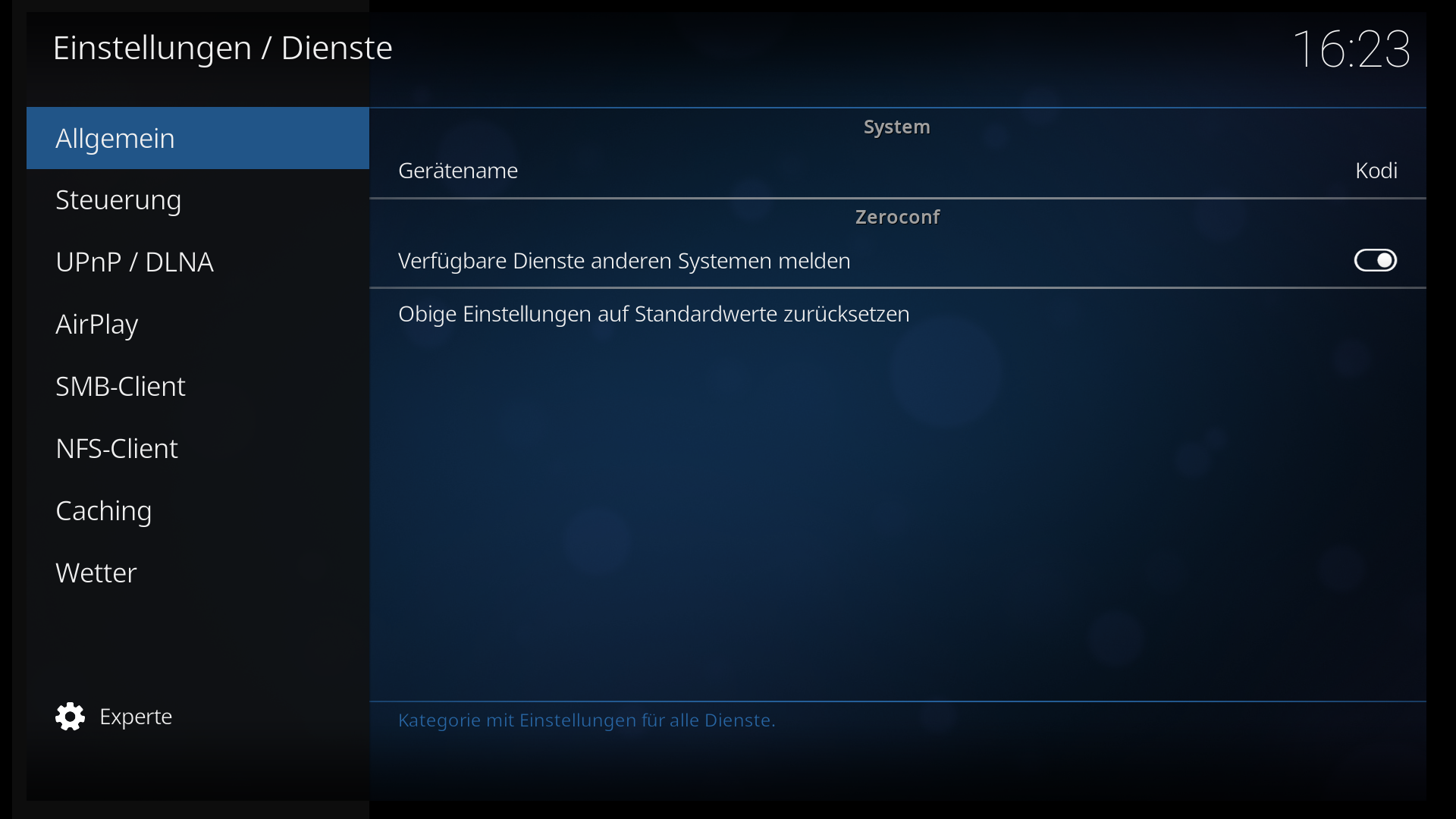Screen dimensions: 1456x819
Task: Toggle Verfügbare Dienste anderen Systemen melden switch
Action: 1375,260
